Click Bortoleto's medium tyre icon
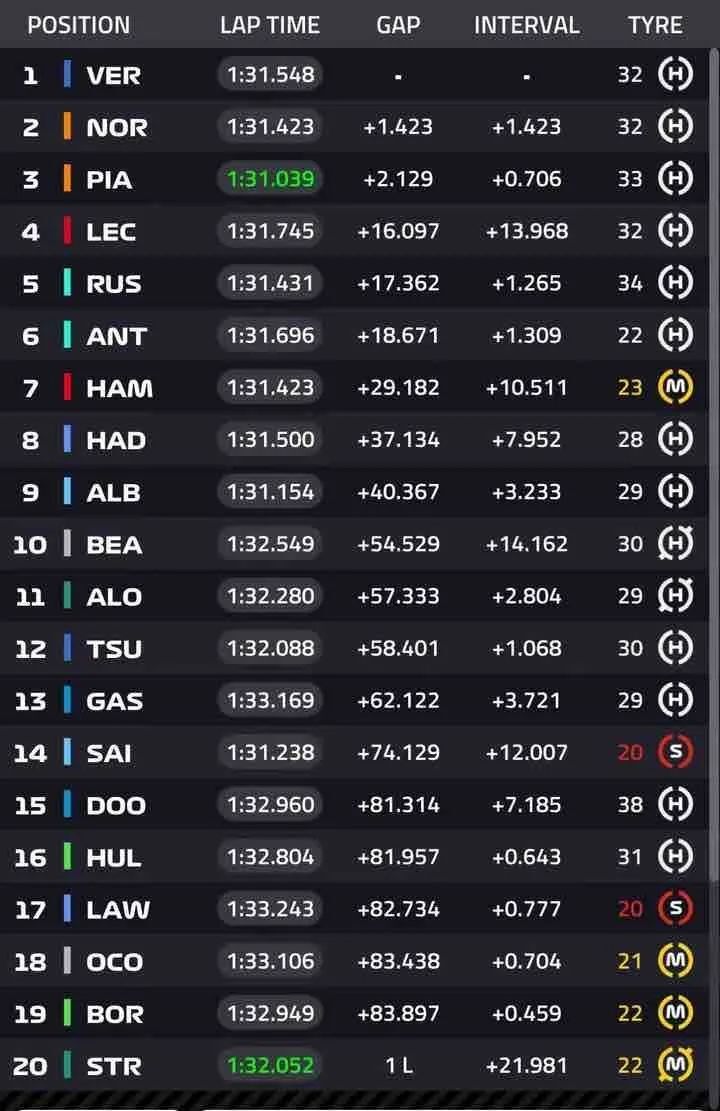Screen dimensions: 720x1111 [x=675, y=1013]
